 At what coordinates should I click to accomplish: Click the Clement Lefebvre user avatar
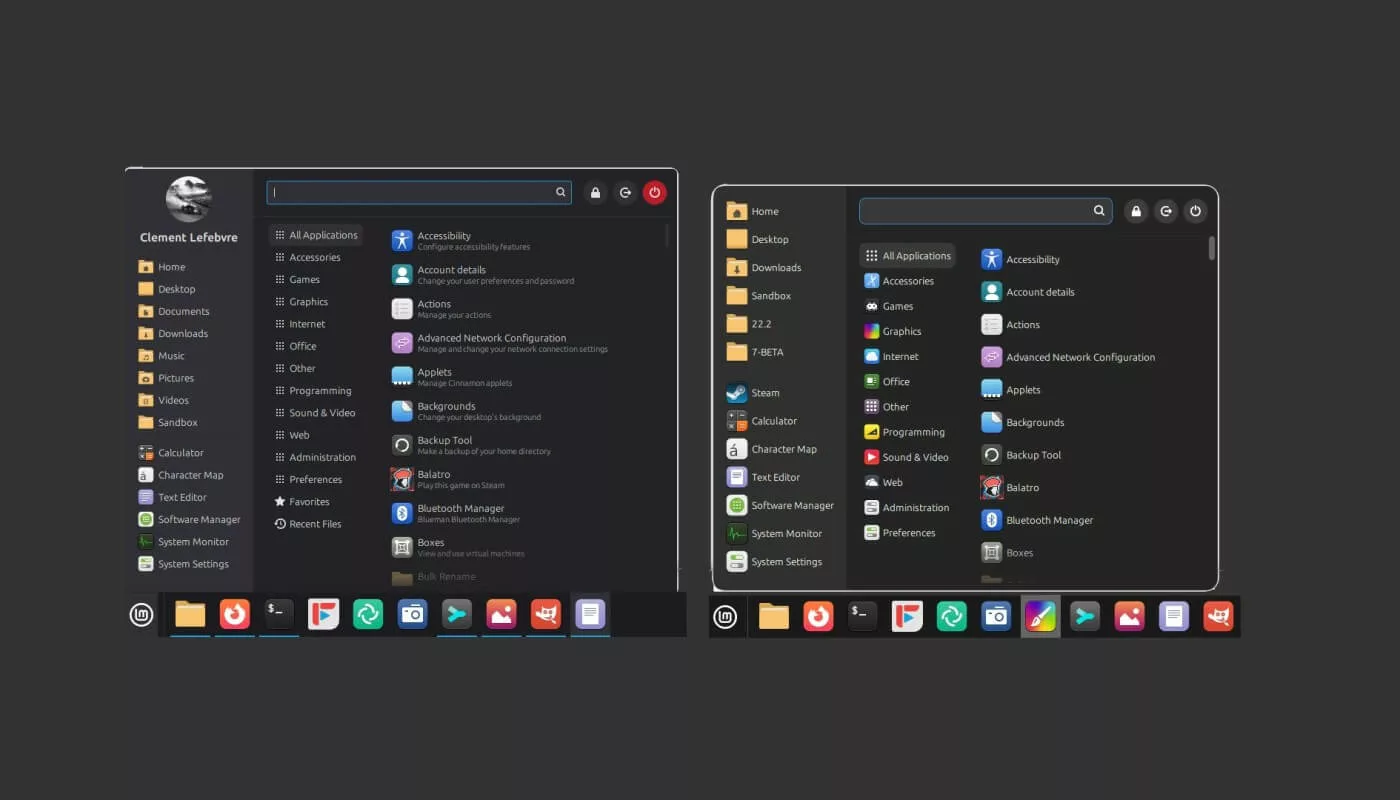pyautogui.click(x=188, y=200)
